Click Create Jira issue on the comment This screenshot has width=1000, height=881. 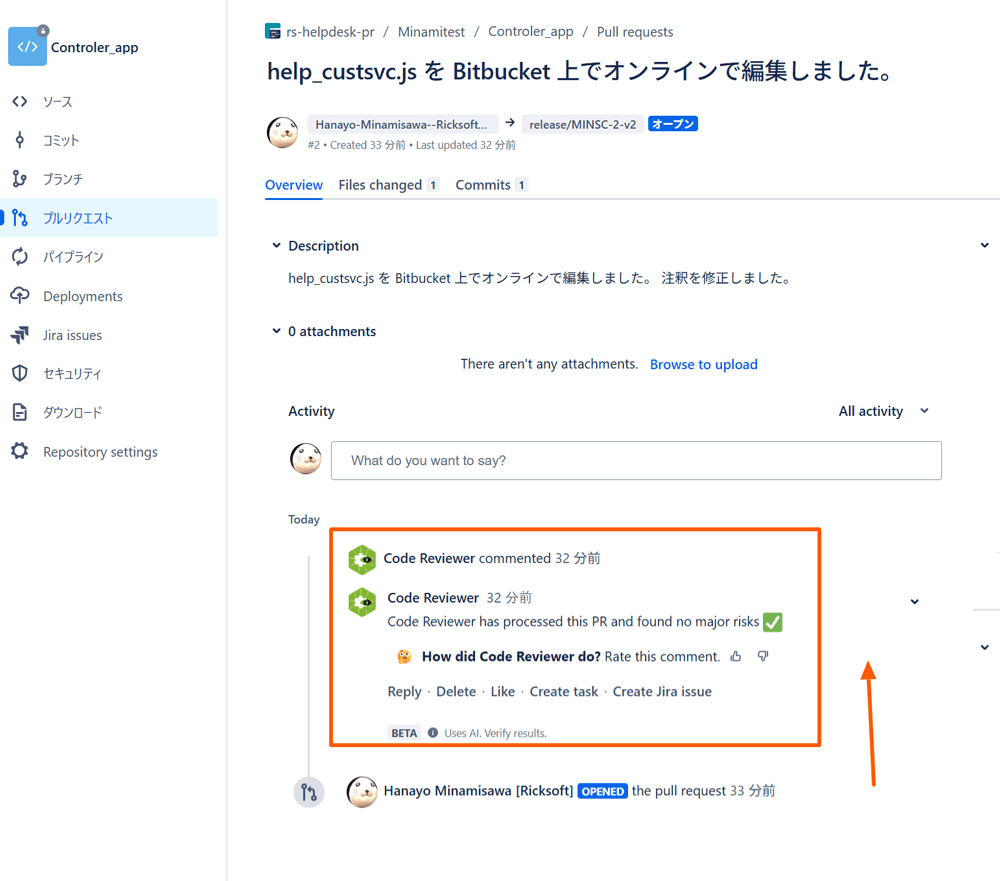[x=662, y=692]
